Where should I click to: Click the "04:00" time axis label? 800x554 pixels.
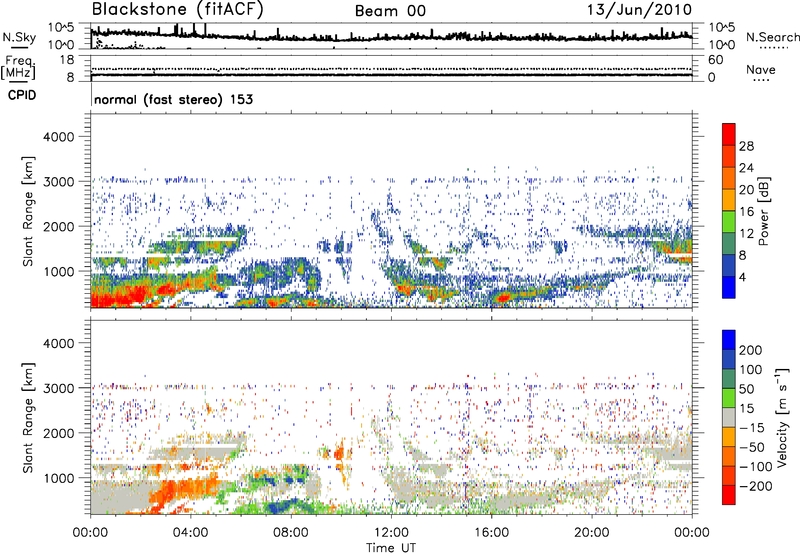[x=190, y=533]
